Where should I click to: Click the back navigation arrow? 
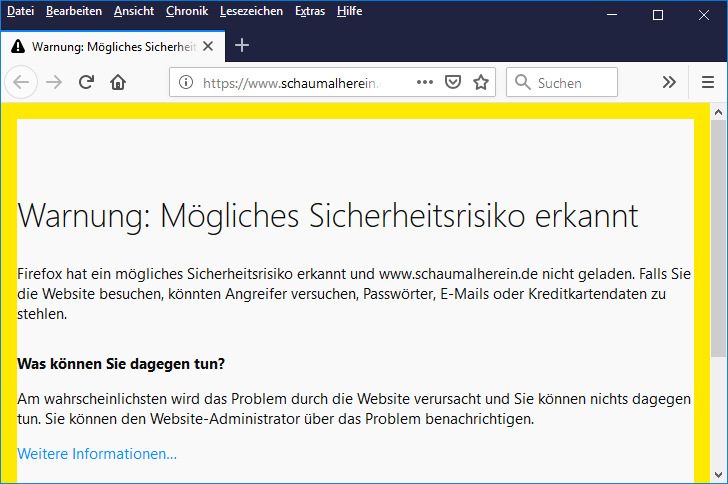pyautogui.click(x=22, y=83)
